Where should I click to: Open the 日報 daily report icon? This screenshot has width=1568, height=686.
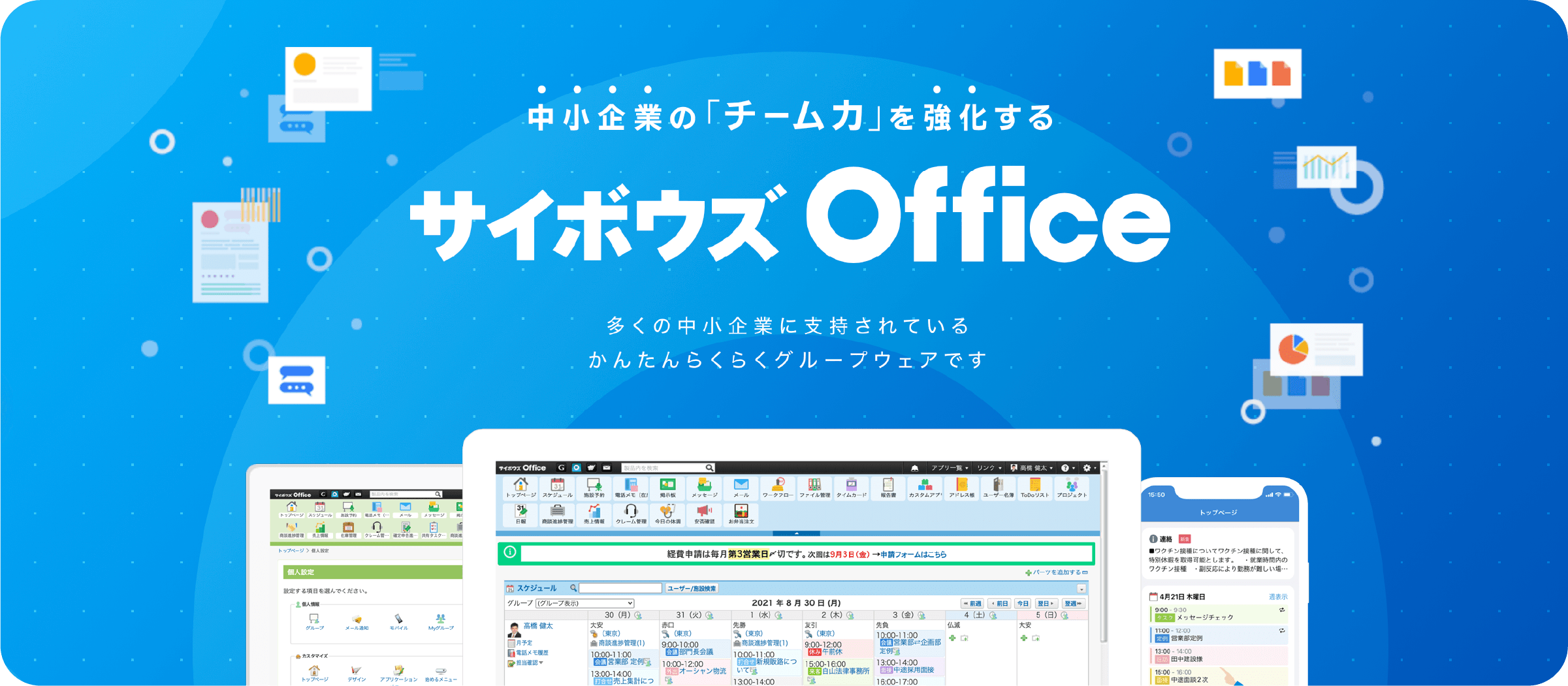tap(520, 514)
